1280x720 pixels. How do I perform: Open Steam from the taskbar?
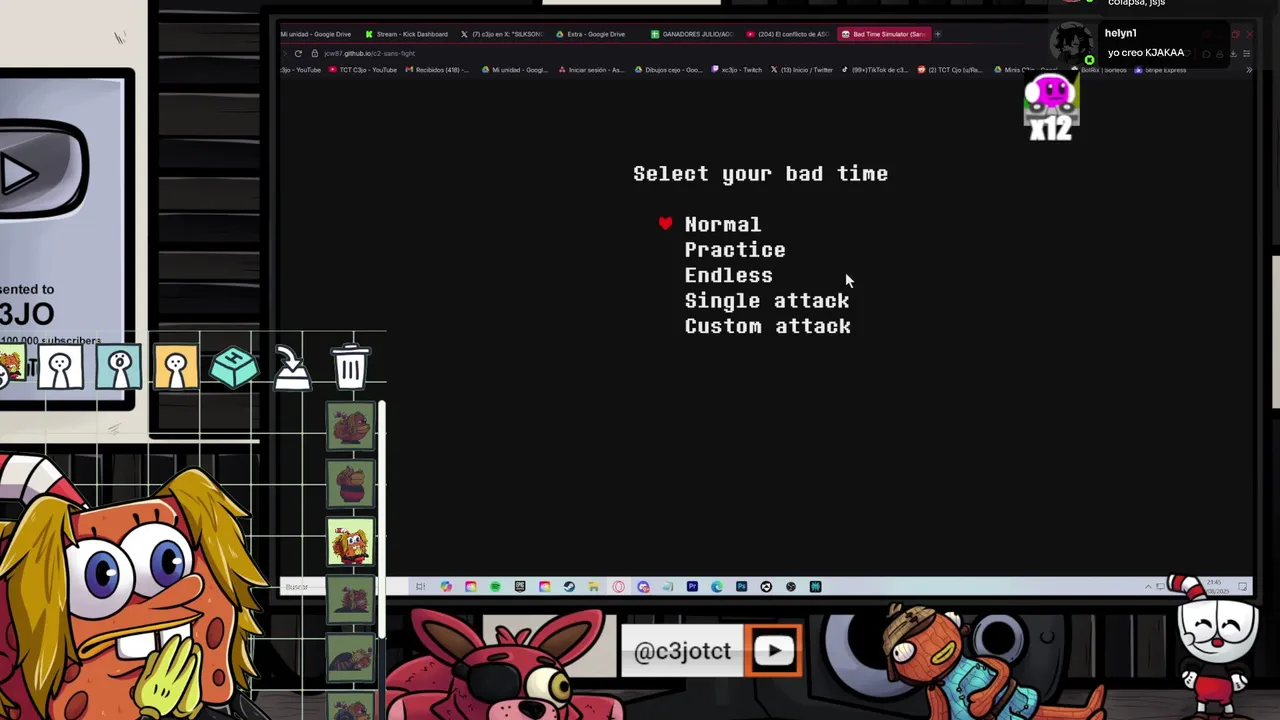pyautogui.click(x=569, y=587)
